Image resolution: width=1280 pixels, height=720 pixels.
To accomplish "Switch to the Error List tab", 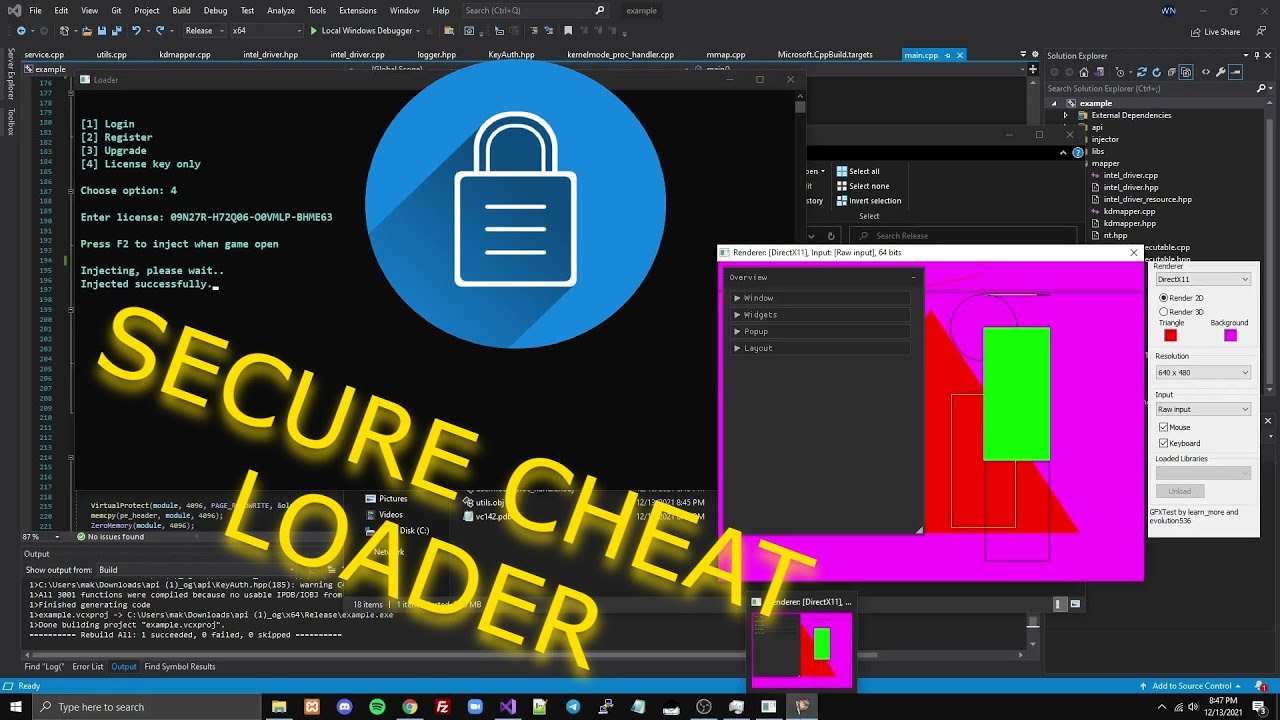I will point(87,667).
